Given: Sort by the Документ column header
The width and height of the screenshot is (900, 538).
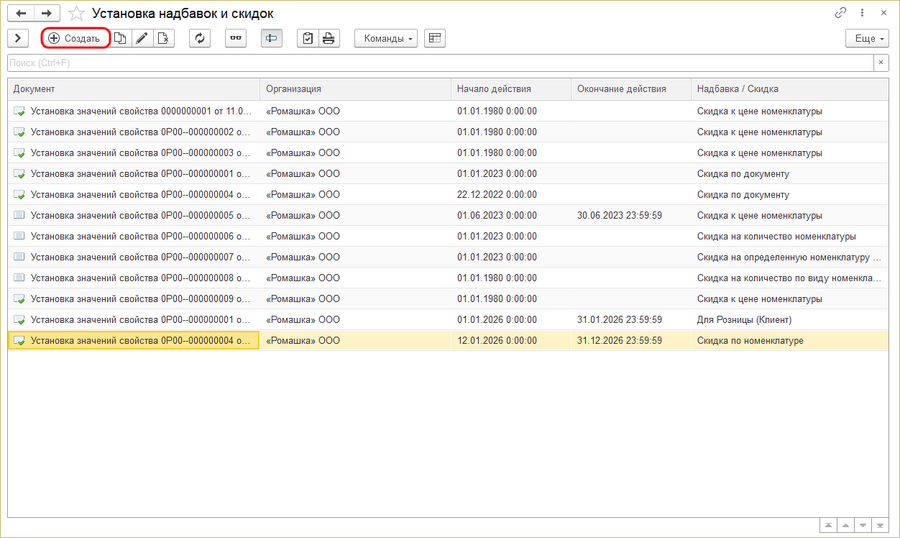Looking at the screenshot, I should pos(134,89).
